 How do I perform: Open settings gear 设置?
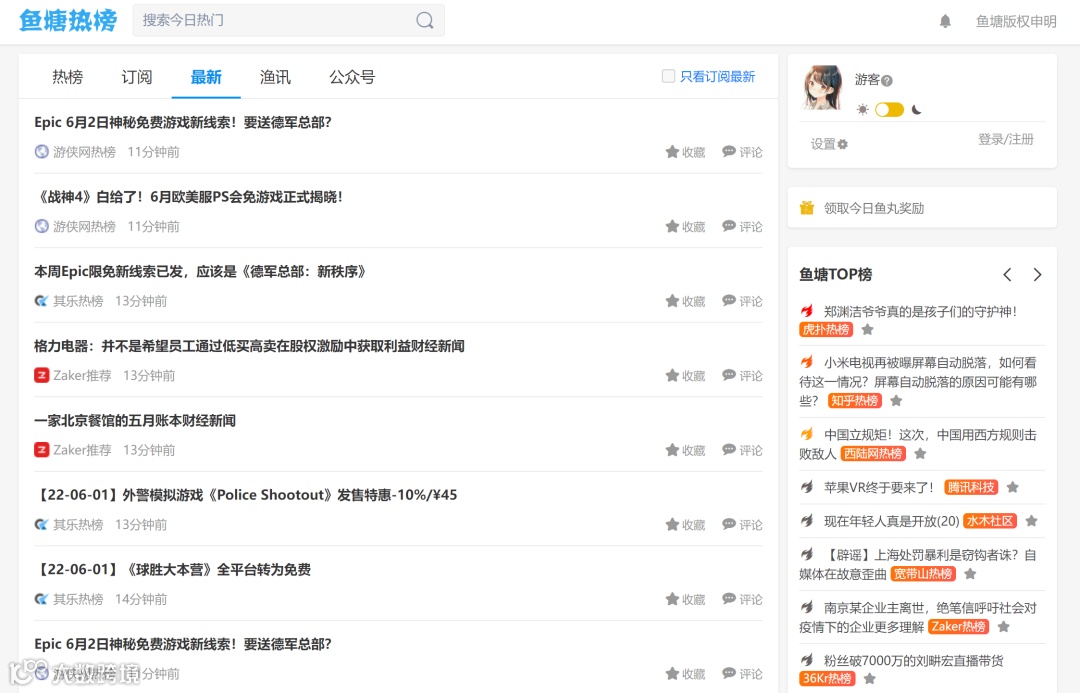[829, 144]
